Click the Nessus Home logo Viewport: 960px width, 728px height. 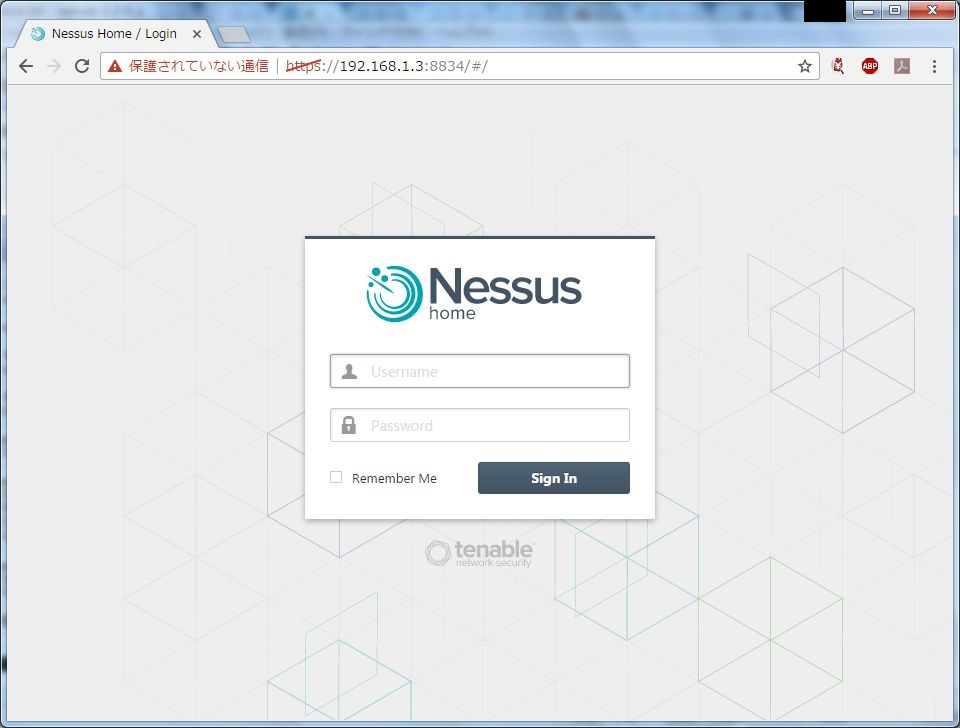click(474, 293)
